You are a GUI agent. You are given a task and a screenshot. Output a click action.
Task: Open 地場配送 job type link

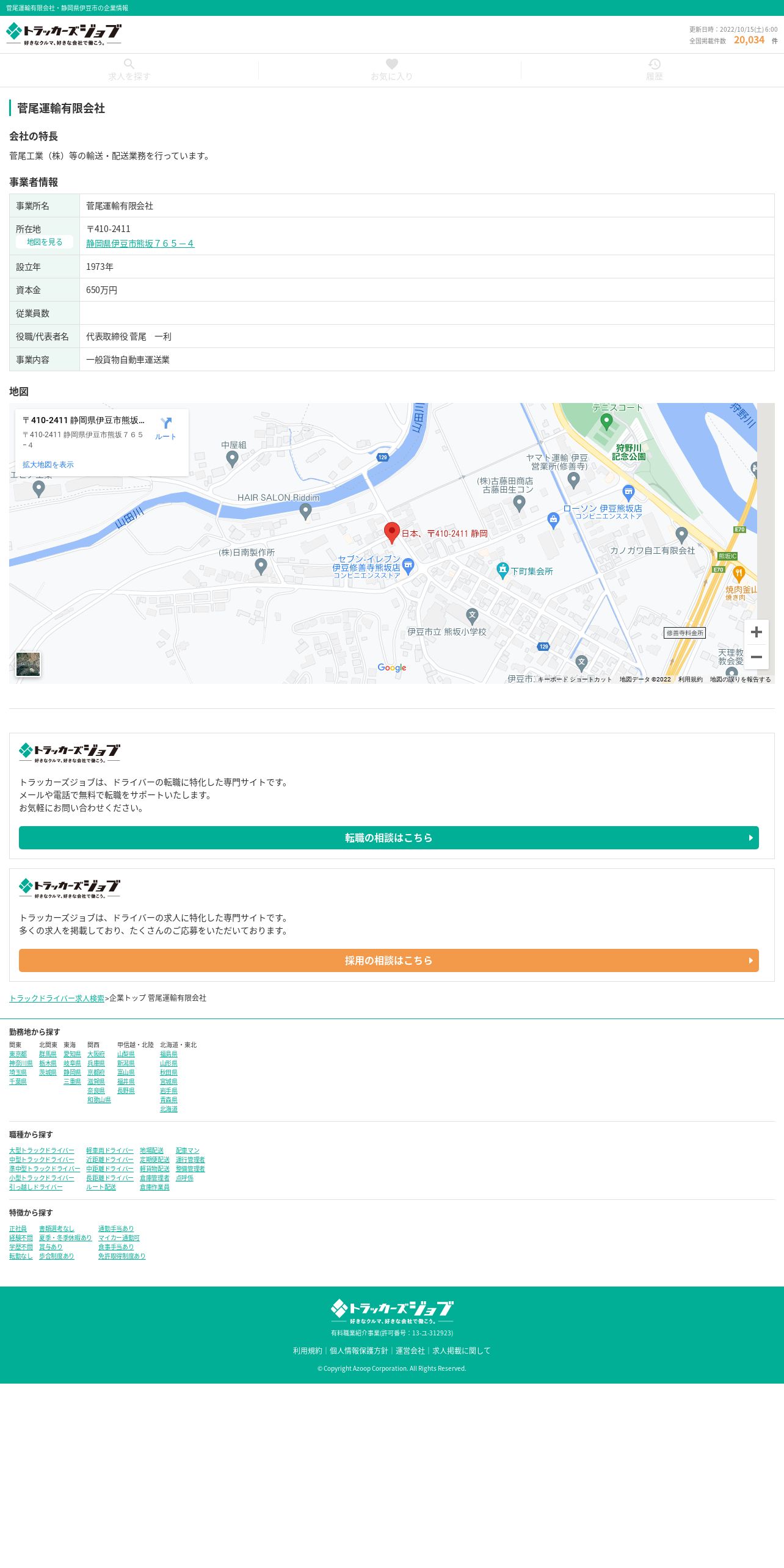point(151,1151)
